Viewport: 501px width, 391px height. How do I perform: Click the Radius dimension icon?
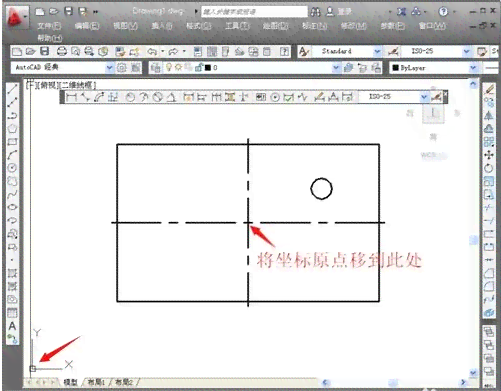130,97
